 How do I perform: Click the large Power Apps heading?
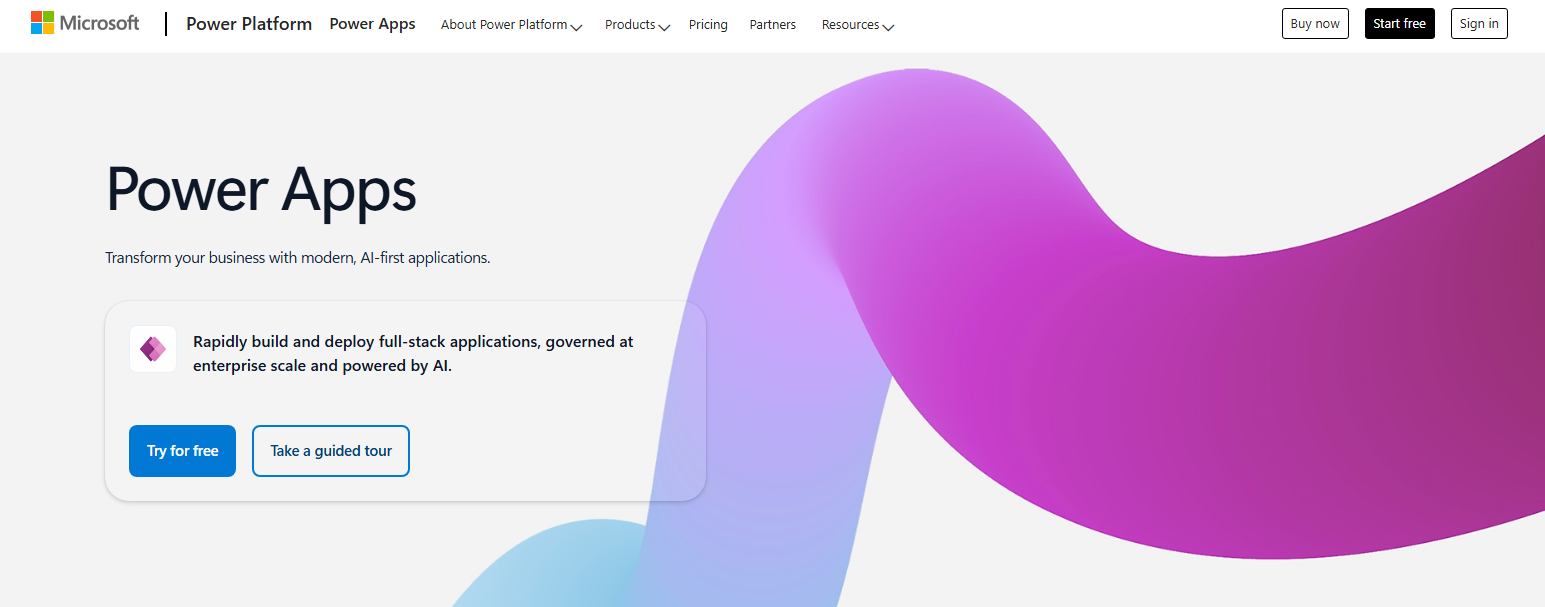click(x=261, y=188)
